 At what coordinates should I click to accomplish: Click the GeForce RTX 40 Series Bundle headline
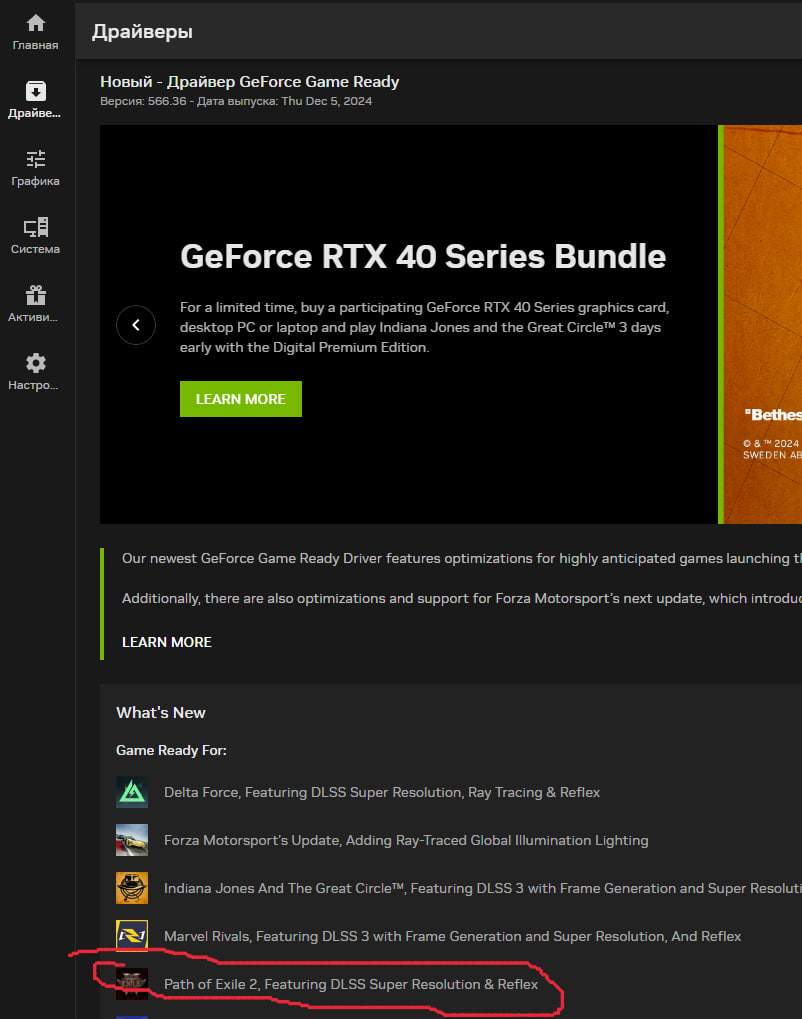point(423,256)
